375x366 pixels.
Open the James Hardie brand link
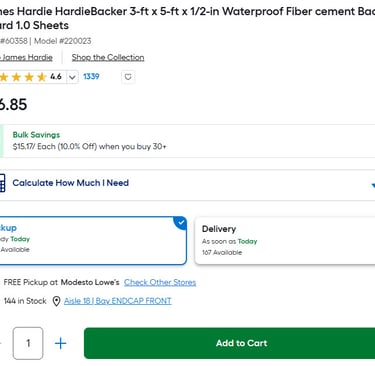27,57
